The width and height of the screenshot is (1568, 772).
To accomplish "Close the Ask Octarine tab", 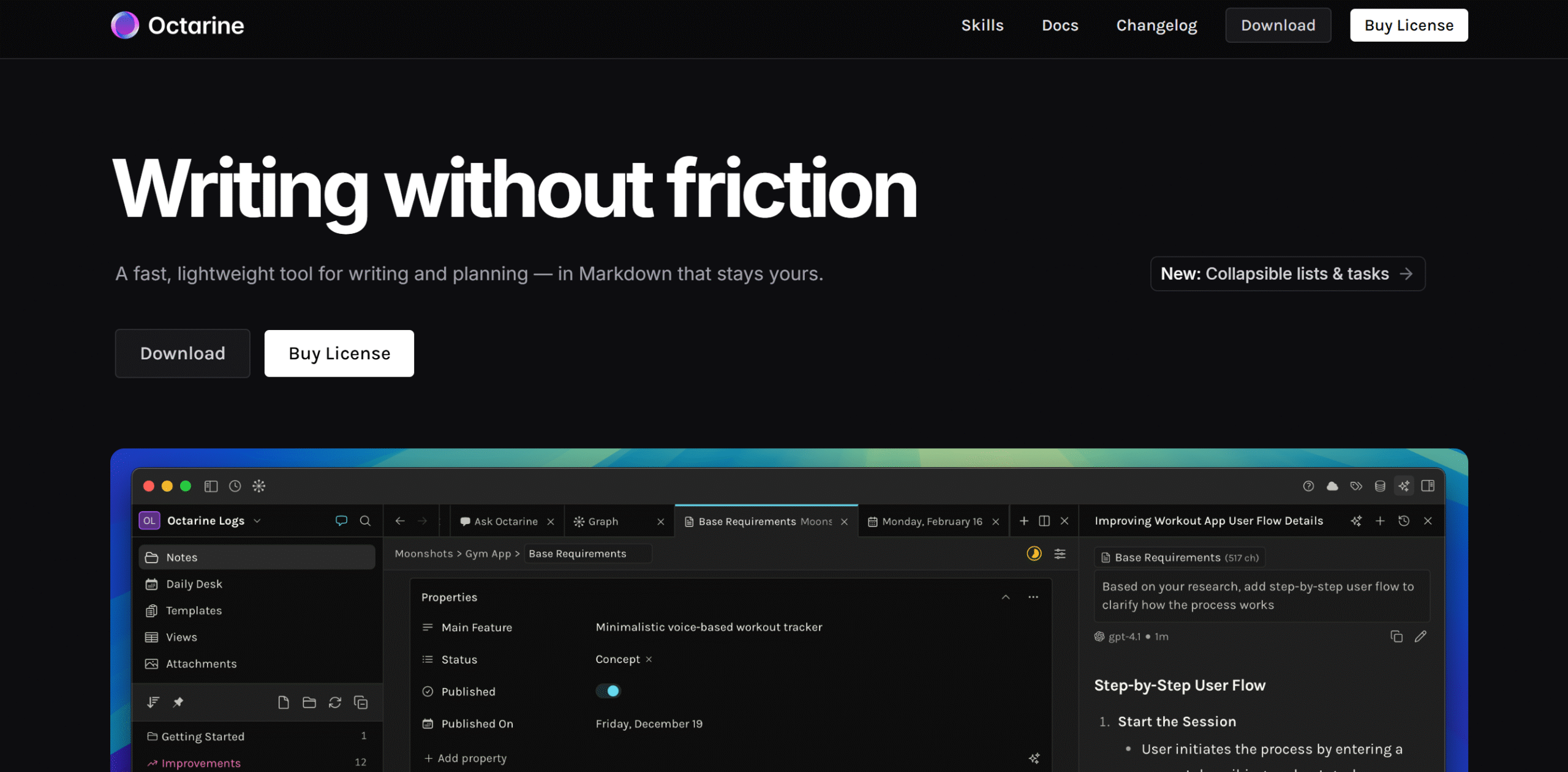I will click(x=551, y=522).
